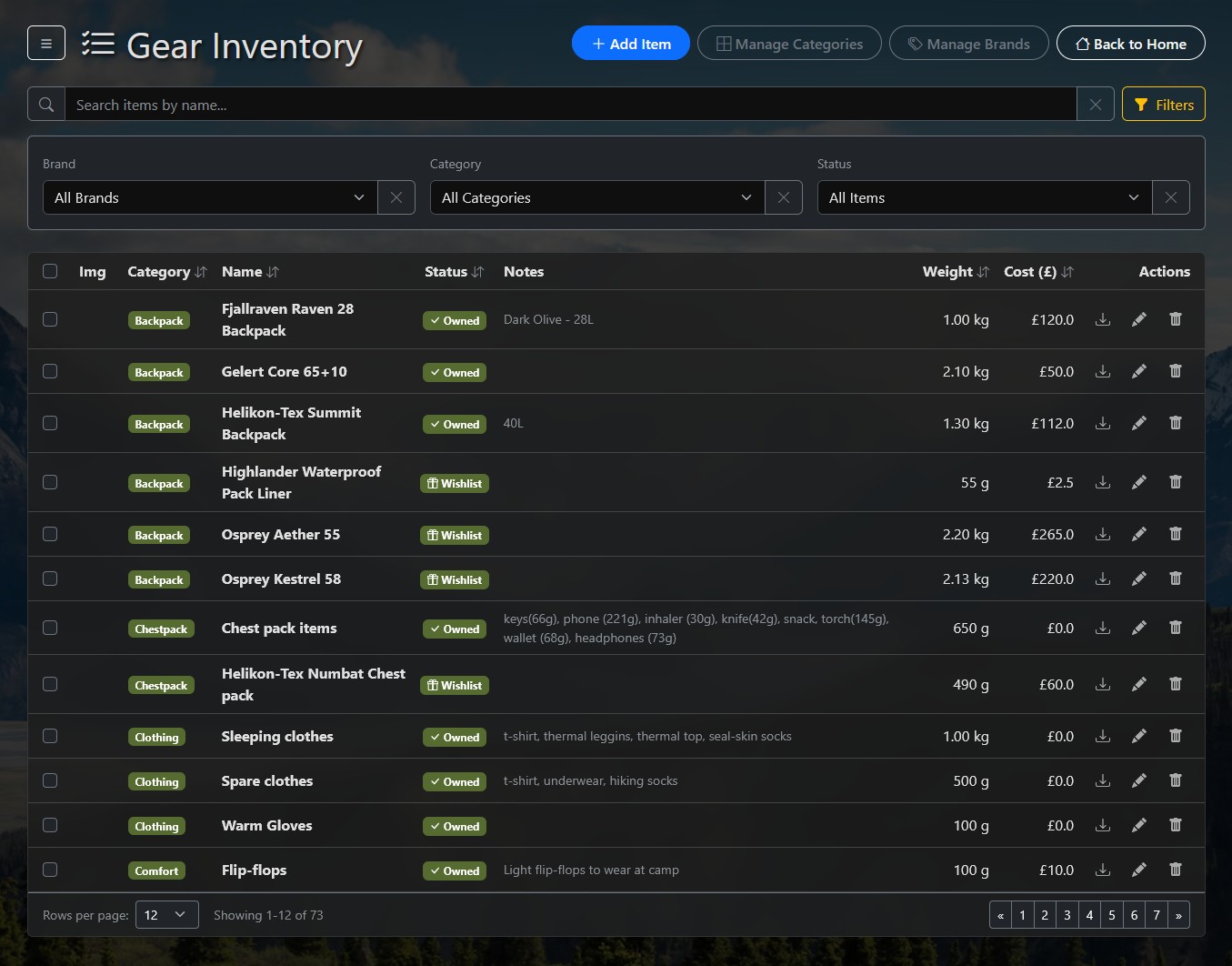Jump to page 5 of results
The width and height of the screenshot is (1232, 966).
[x=1111, y=914]
